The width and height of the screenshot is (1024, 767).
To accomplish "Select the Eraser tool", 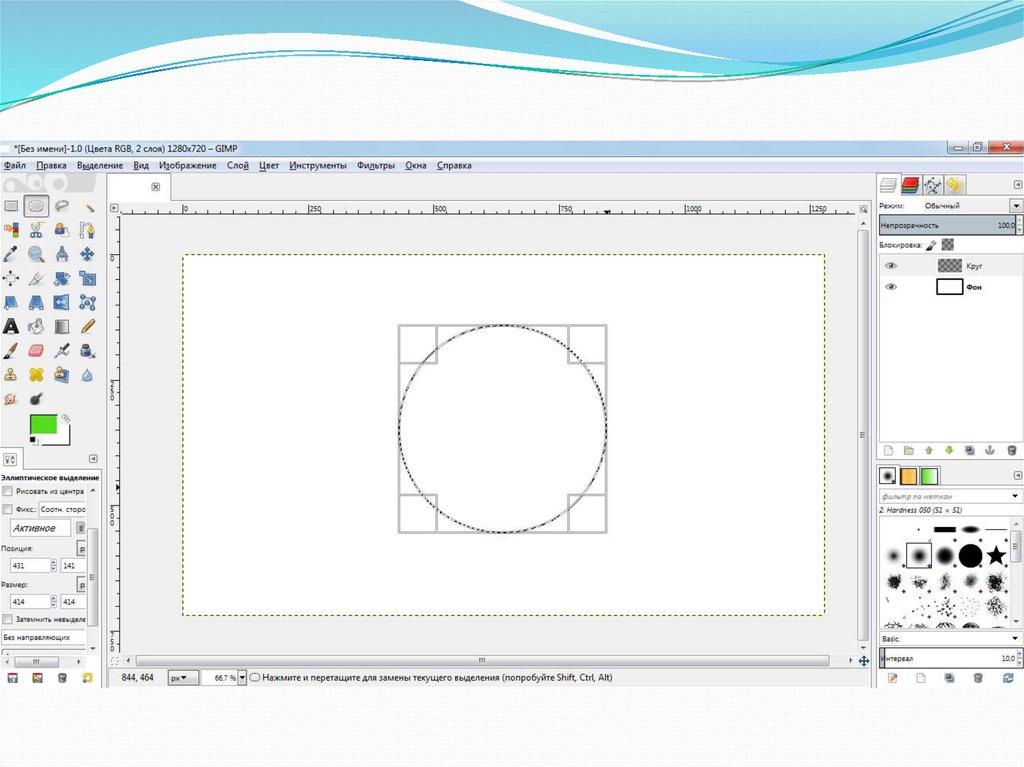I will tap(37, 351).
